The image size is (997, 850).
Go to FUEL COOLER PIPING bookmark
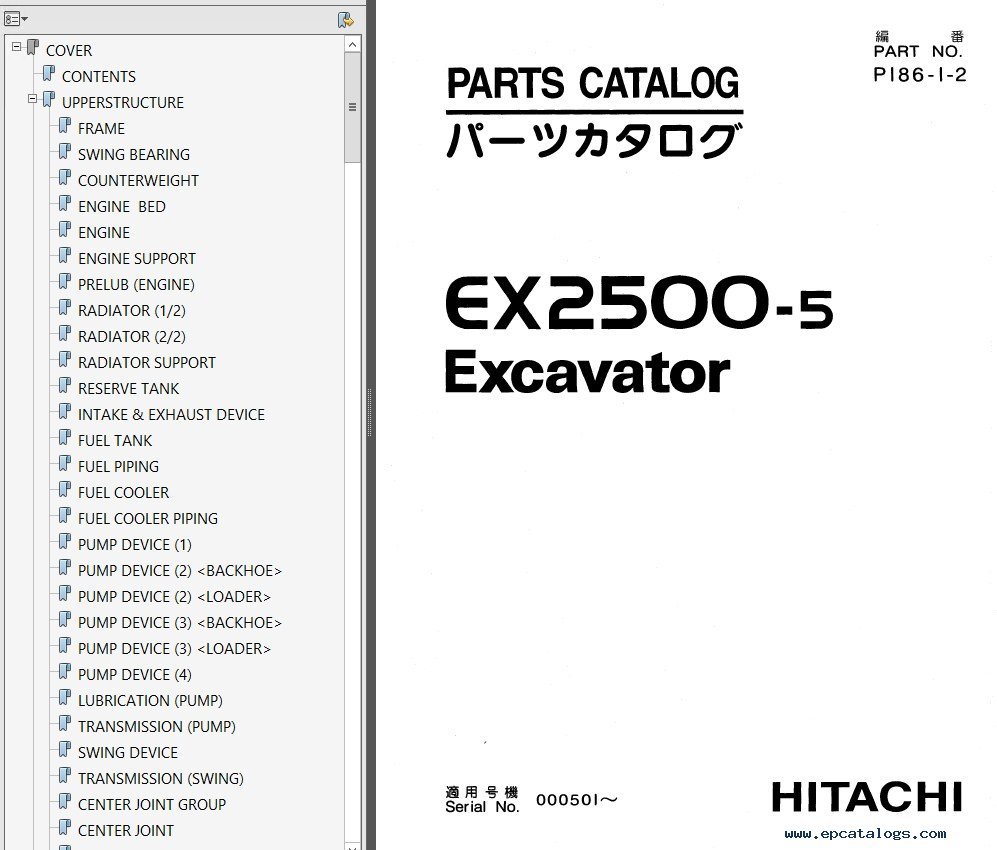[x=148, y=519]
